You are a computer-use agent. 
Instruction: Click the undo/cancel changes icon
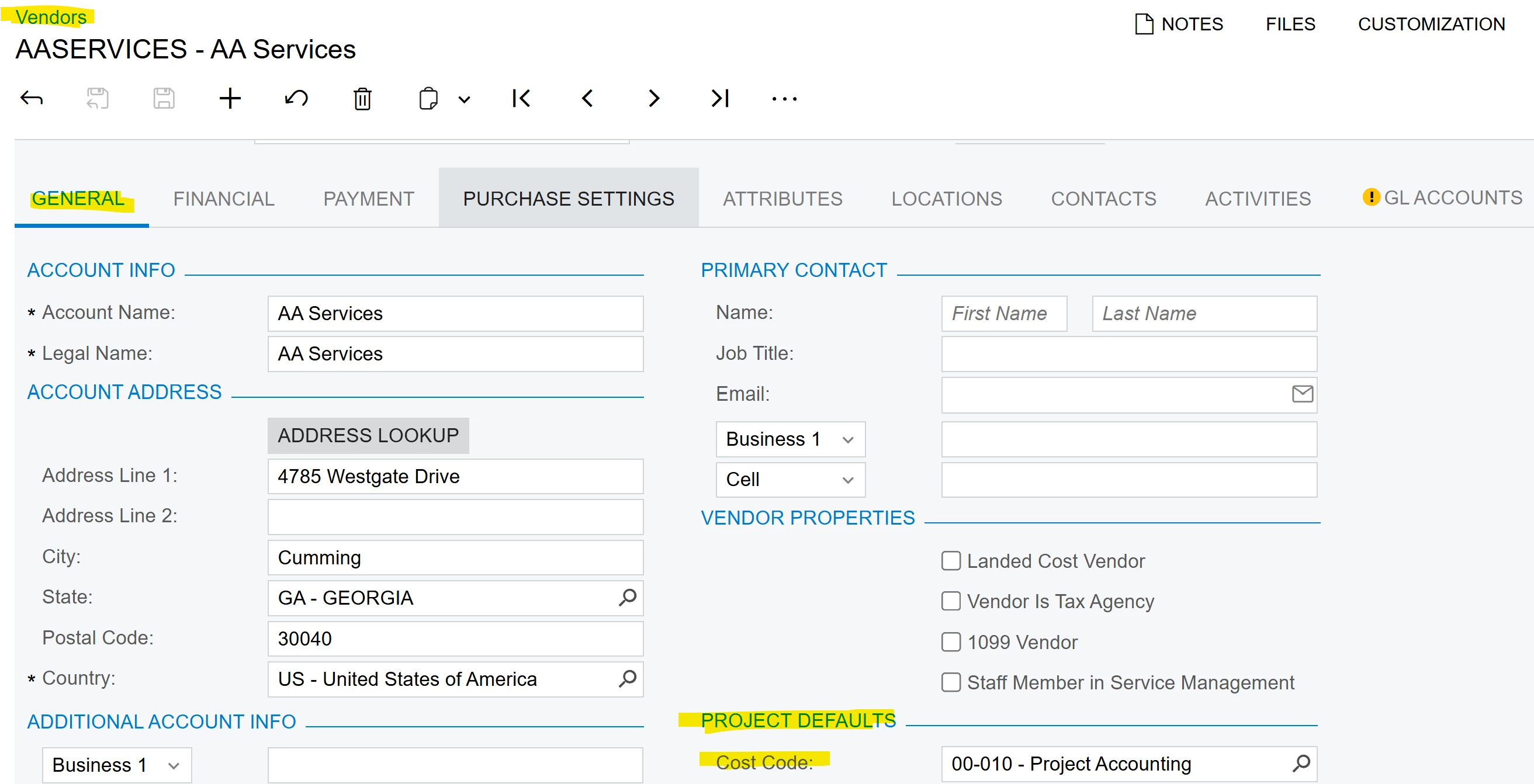[296, 98]
